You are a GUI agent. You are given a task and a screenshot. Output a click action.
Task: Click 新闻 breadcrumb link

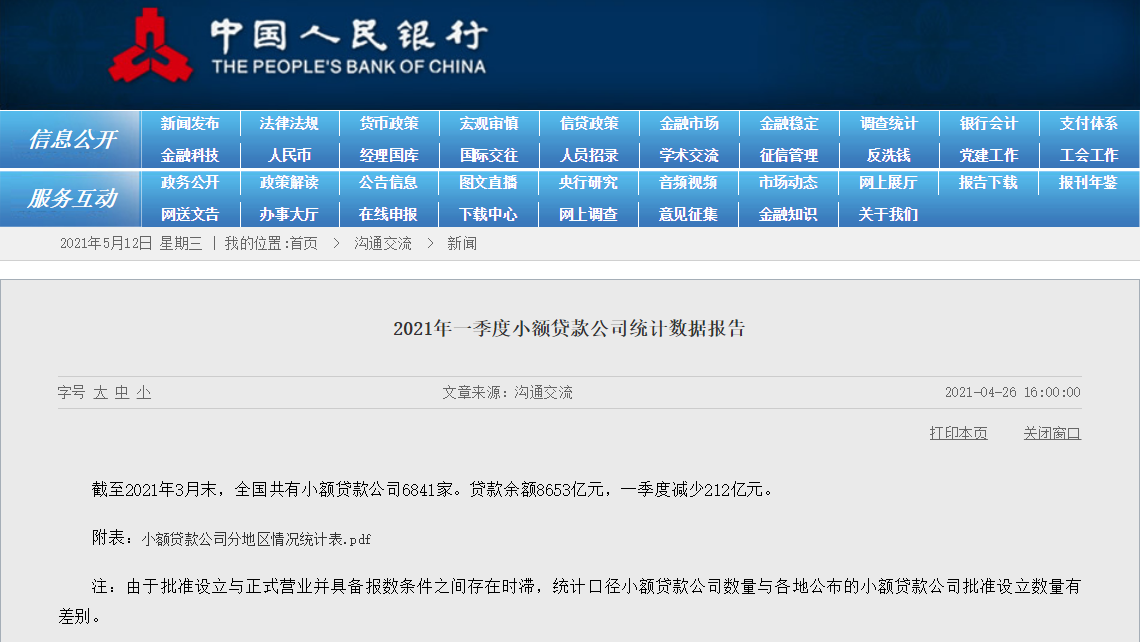tap(462, 244)
